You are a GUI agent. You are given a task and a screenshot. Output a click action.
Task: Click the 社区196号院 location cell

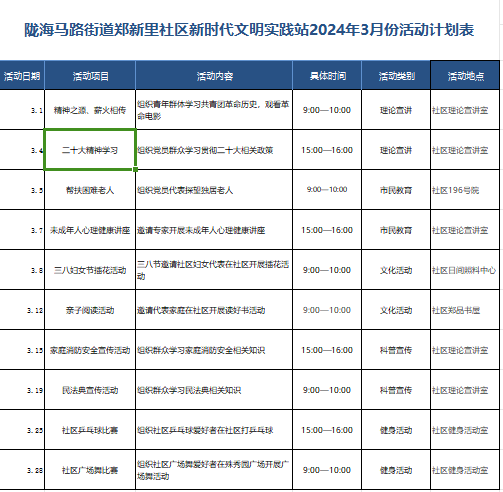pos(465,190)
